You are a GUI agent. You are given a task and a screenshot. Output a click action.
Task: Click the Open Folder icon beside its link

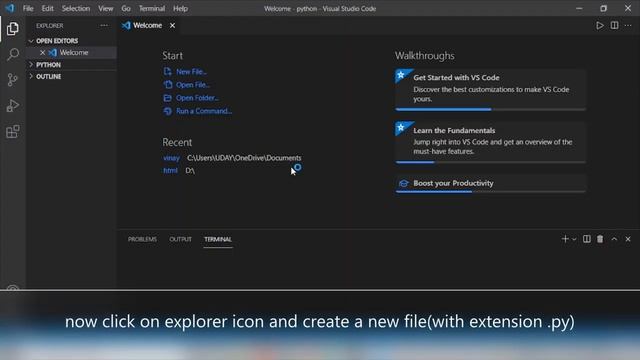167,98
